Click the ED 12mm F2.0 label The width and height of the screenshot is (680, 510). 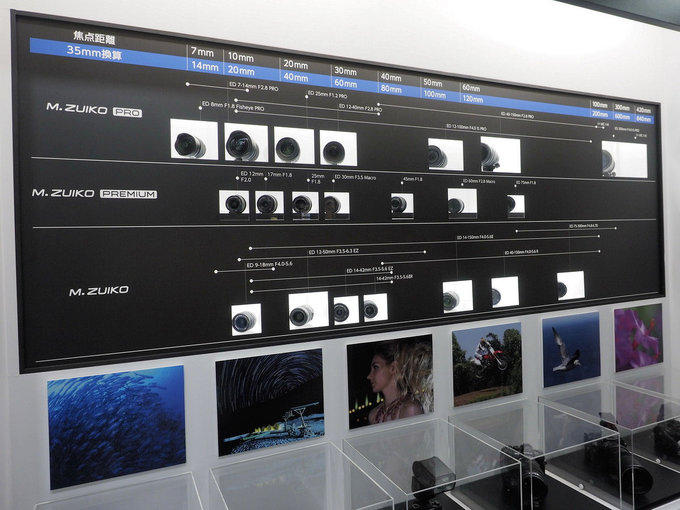click(x=251, y=177)
